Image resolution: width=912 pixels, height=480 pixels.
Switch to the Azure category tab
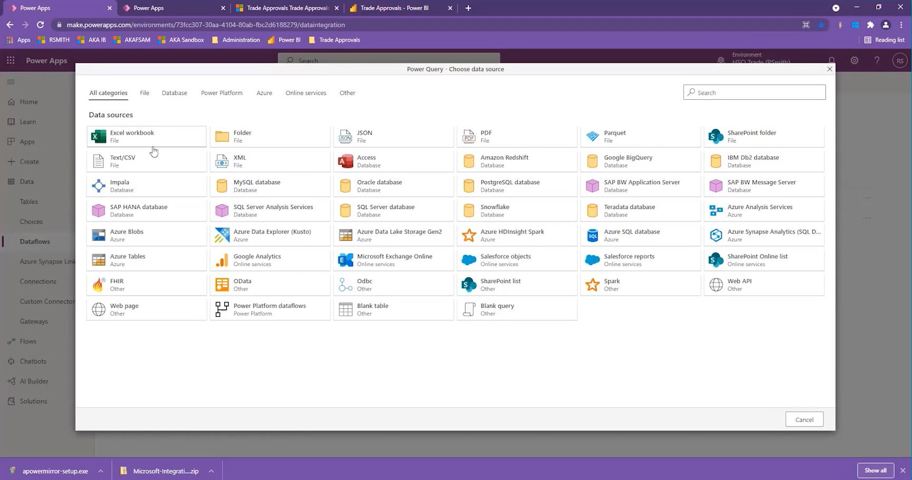click(264, 93)
